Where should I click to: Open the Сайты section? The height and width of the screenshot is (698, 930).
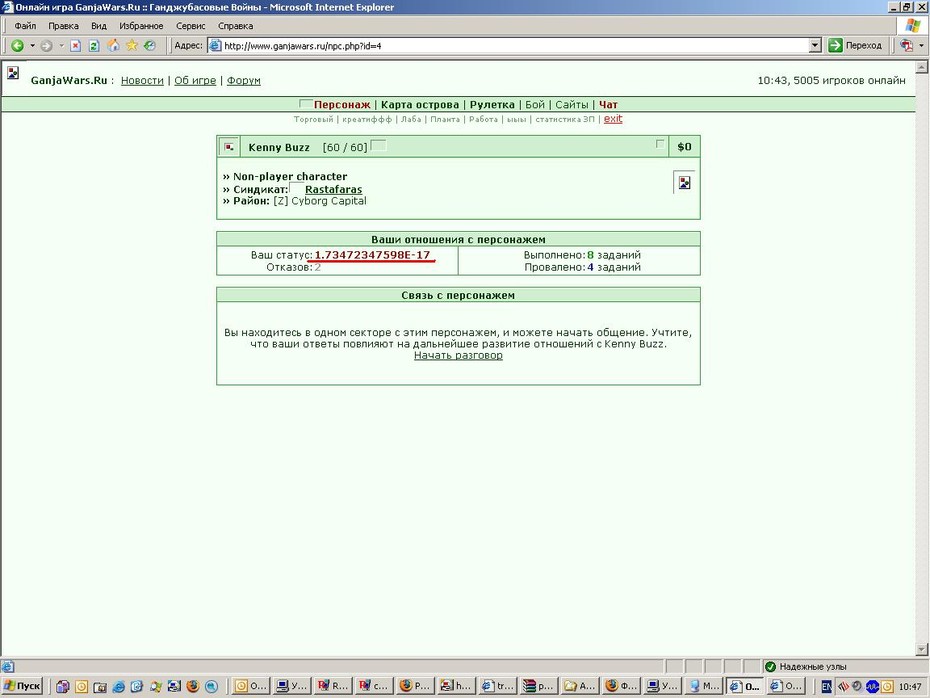[572, 104]
